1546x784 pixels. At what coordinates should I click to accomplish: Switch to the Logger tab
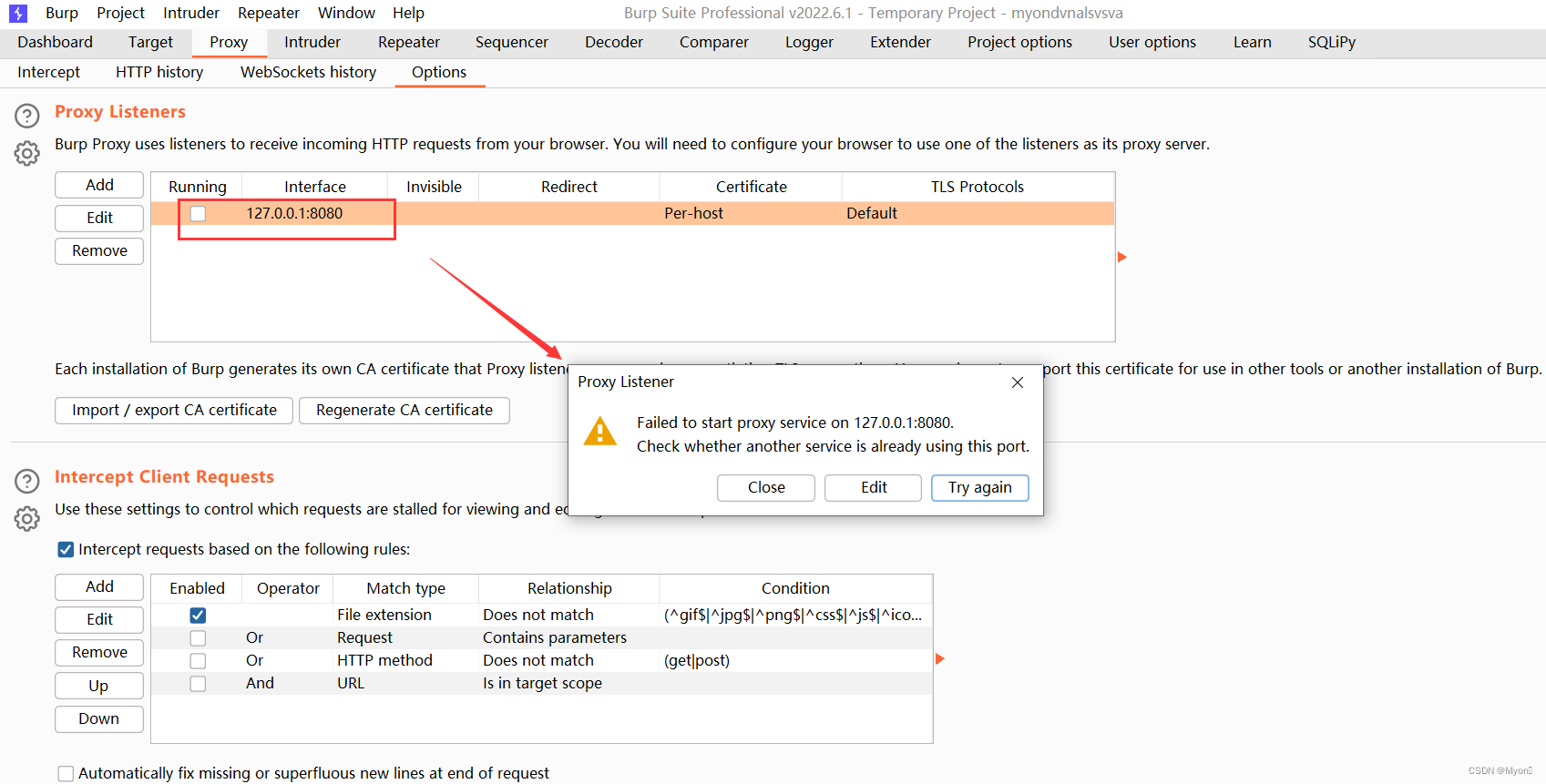click(x=809, y=42)
